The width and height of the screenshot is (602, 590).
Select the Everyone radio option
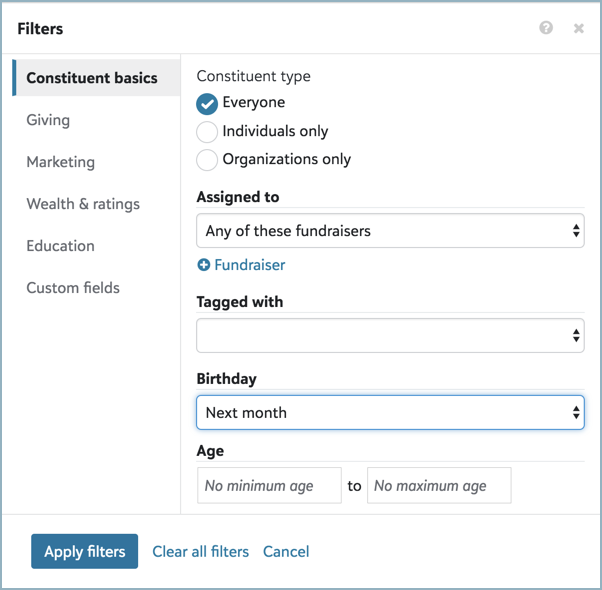(x=207, y=104)
